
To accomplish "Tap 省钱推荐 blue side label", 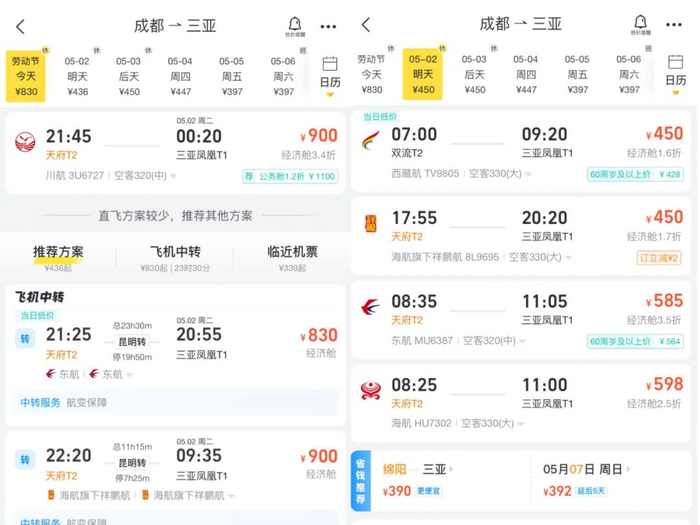I will pyautogui.click(x=361, y=481).
